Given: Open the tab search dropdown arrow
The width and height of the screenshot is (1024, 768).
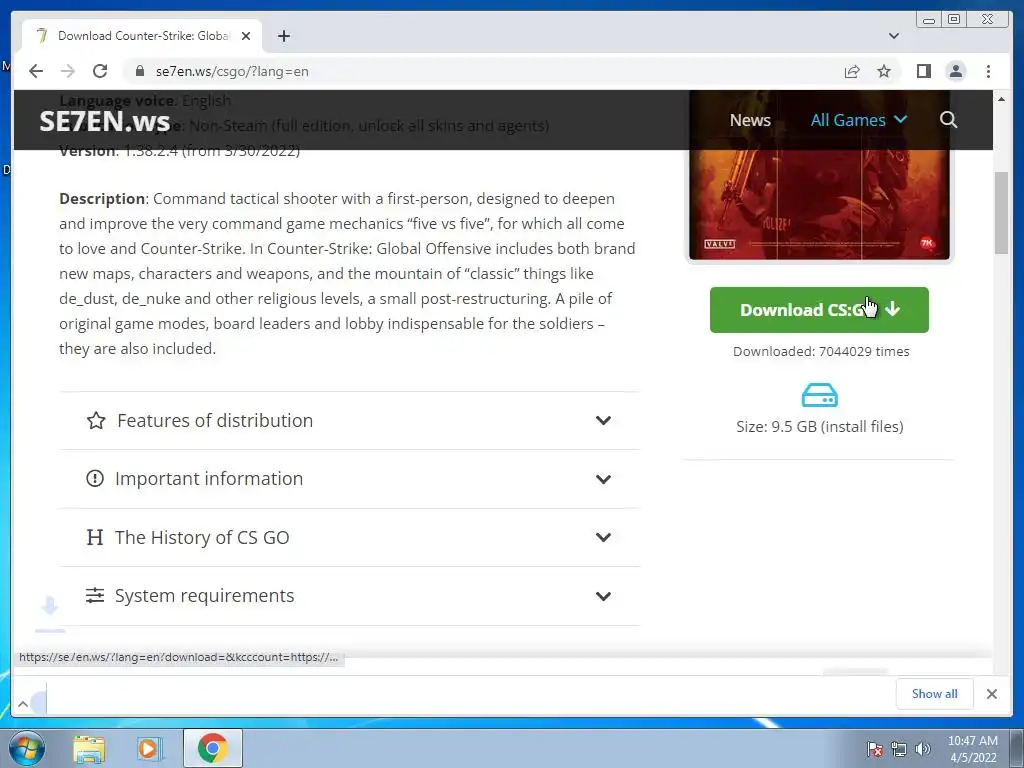Looking at the screenshot, I should click(x=894, y=36).
